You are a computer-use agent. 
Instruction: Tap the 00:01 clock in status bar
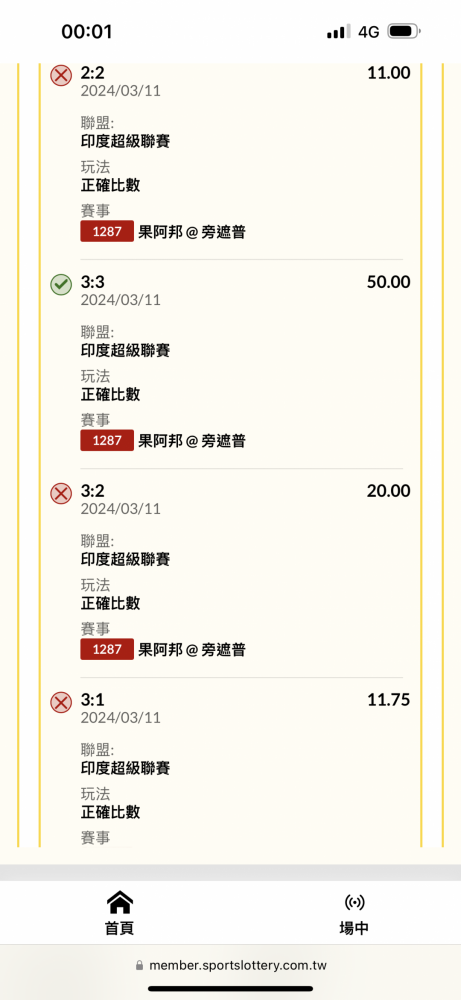87,32
